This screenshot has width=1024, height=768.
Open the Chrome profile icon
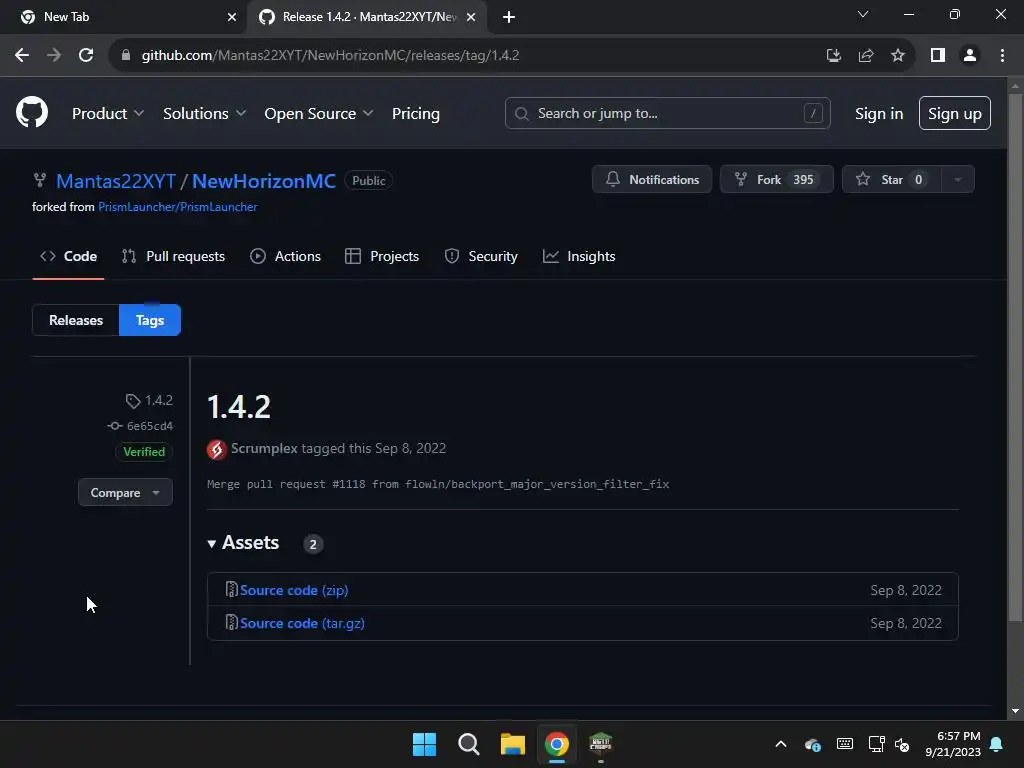tap(970, 56)
